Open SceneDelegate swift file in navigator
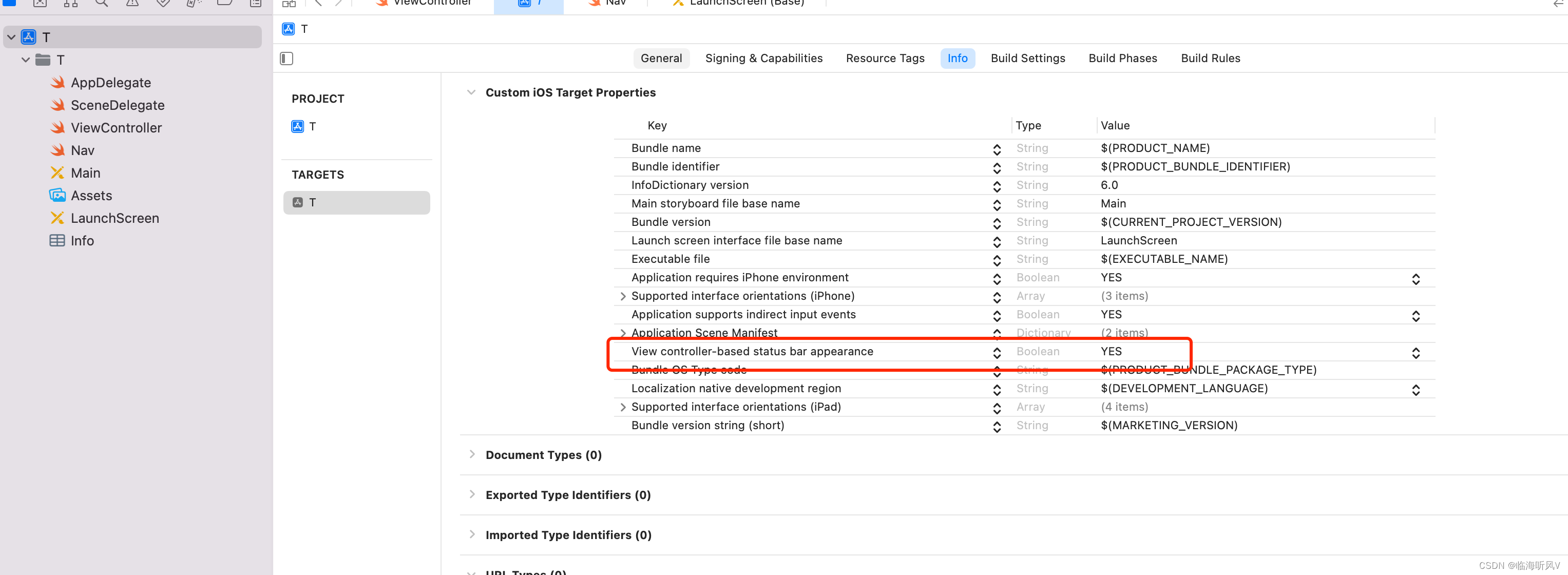Screen dimensions: 1568x575 [117, 105]
